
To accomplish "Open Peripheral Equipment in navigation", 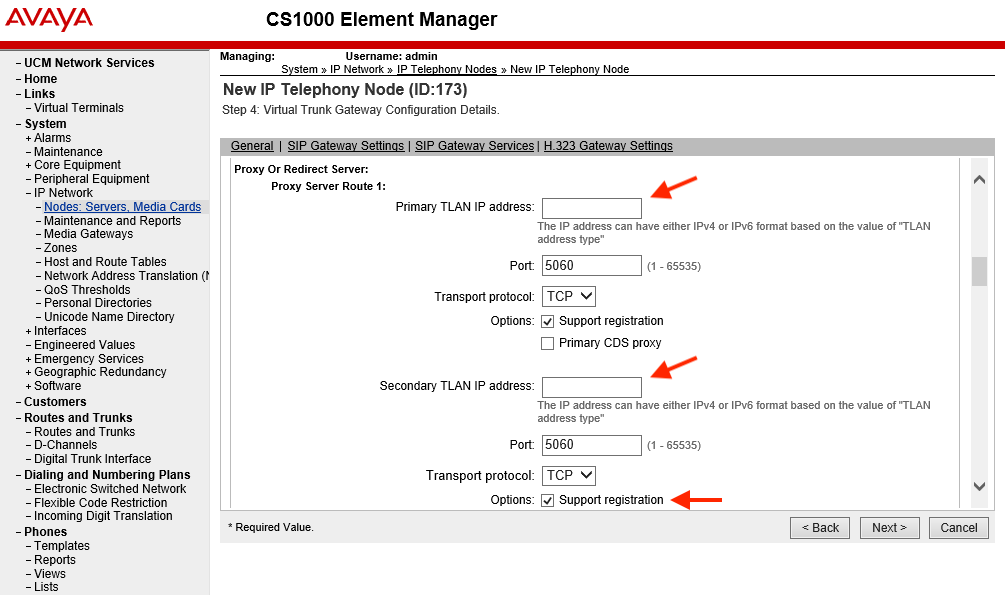I will 92,179.
